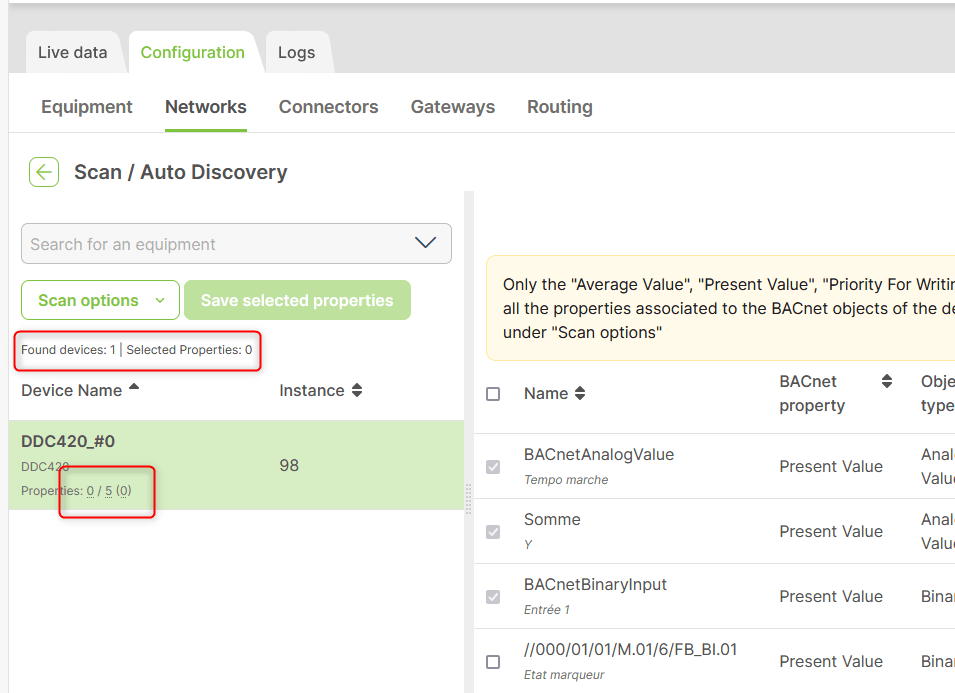Open the Gateways section
This screenshot has height=693, width=955.
click(452, 107)
